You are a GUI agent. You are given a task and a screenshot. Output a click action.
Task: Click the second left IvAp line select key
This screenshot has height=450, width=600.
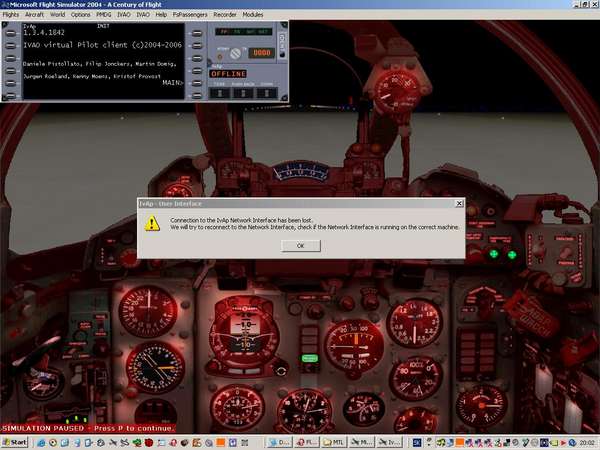11,46
